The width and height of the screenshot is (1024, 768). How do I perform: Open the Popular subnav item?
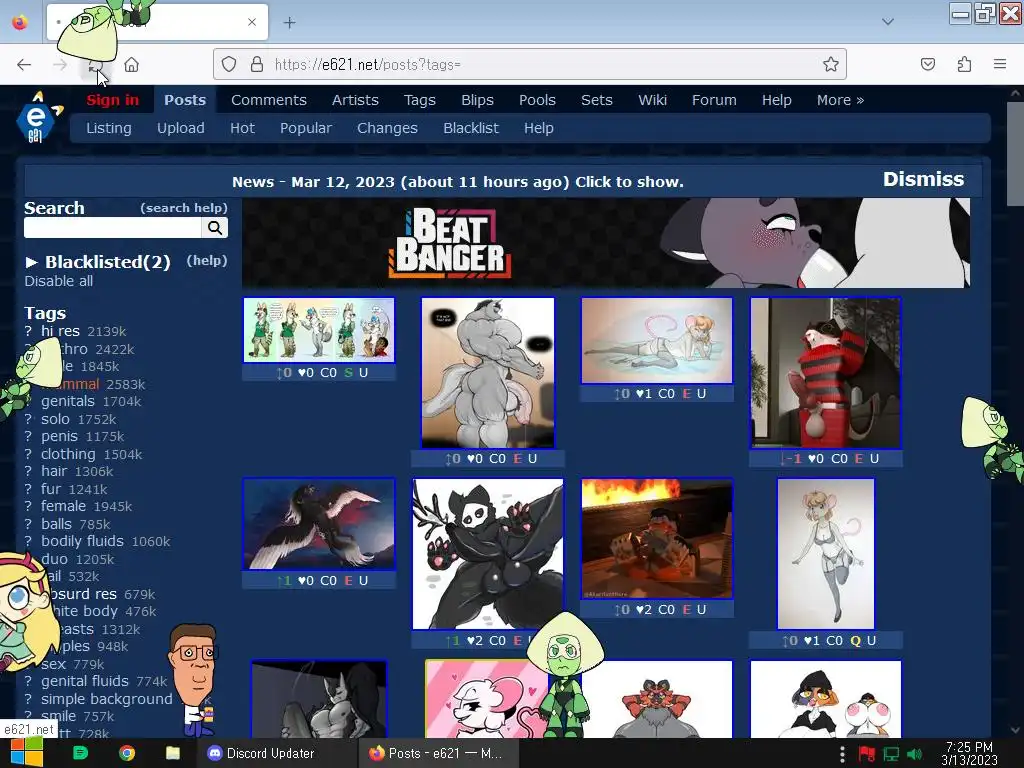[x=306, y=128]
